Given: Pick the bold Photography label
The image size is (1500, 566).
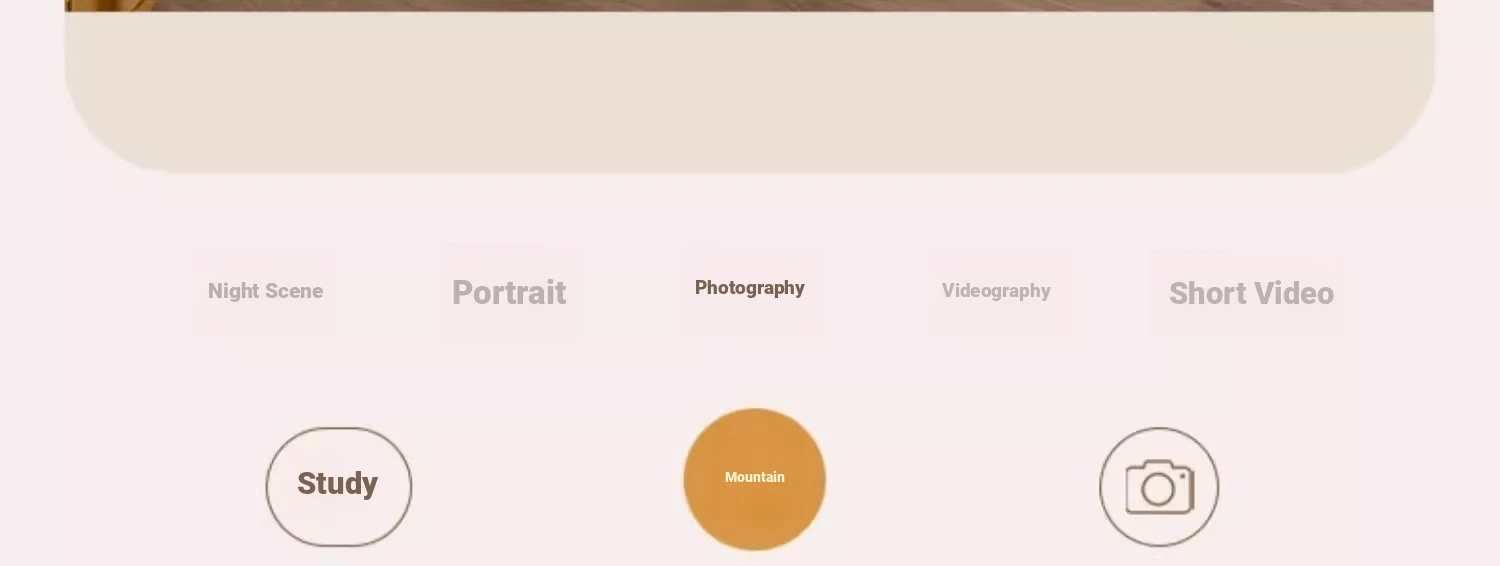Looking at the screenshot, I should tap(750, 288).
